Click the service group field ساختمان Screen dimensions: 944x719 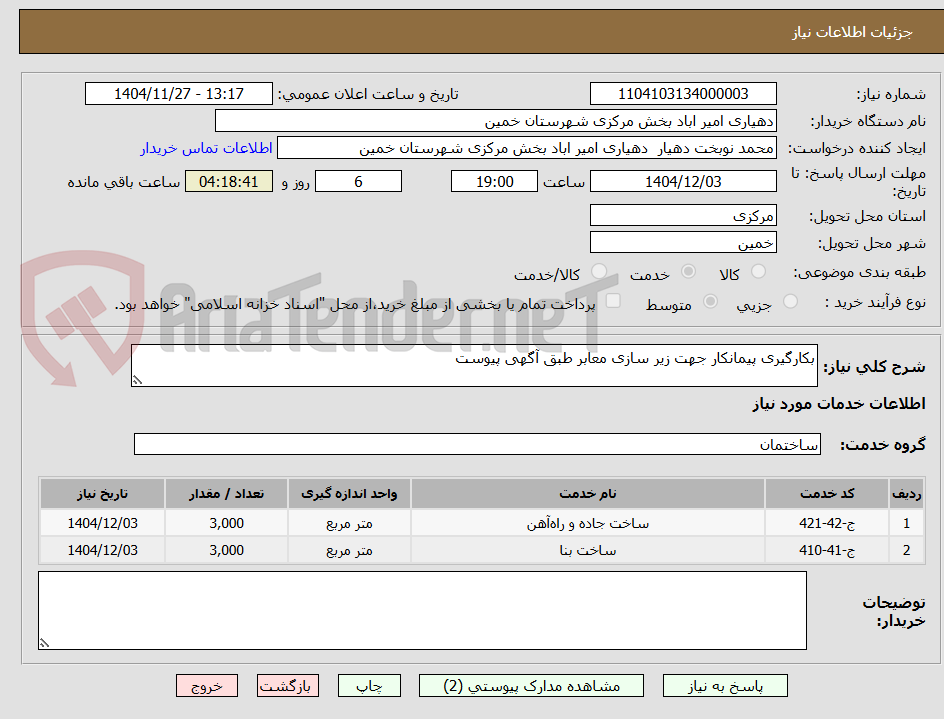tap(477, 444)
